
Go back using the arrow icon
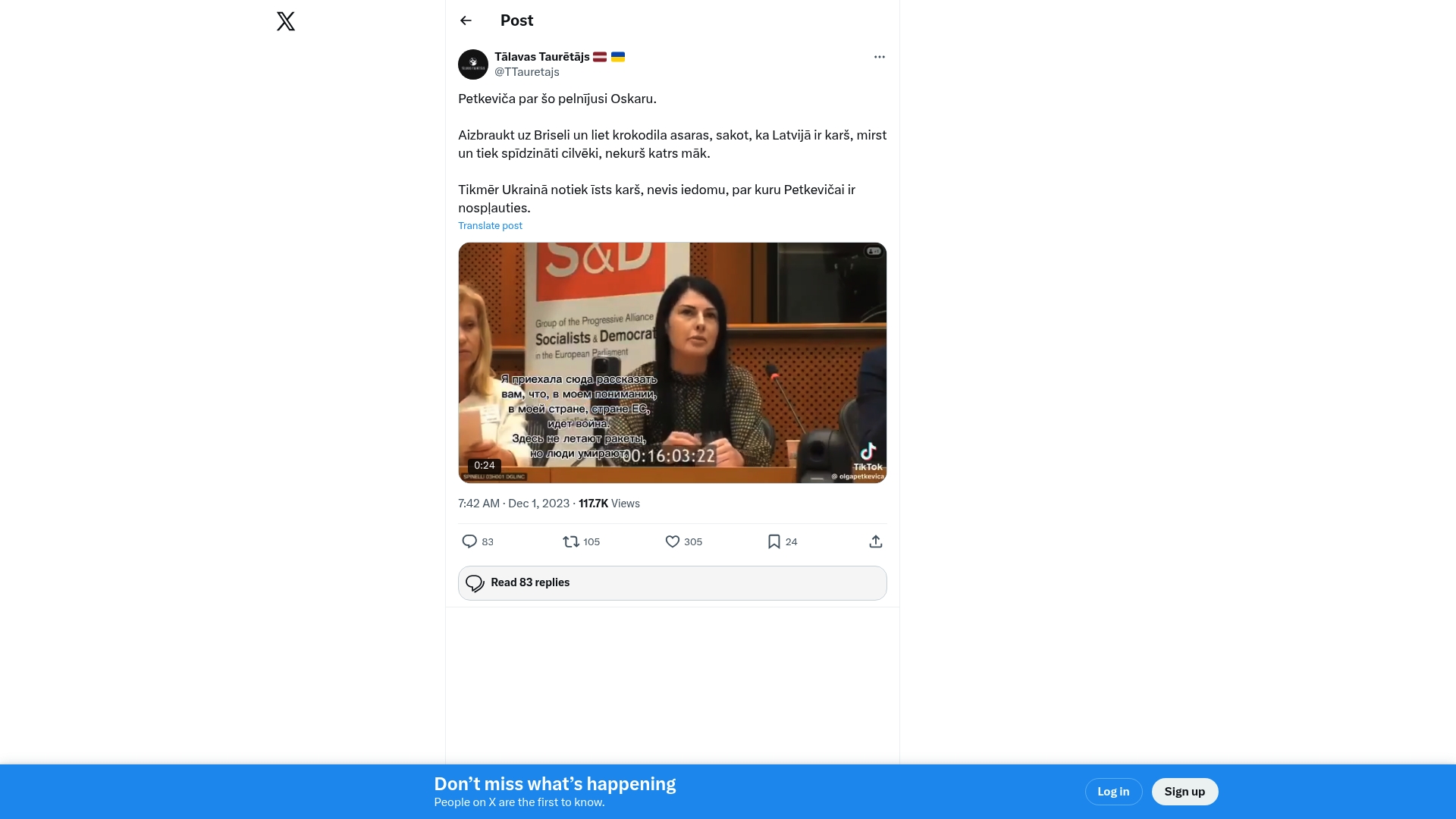point(466,20)
